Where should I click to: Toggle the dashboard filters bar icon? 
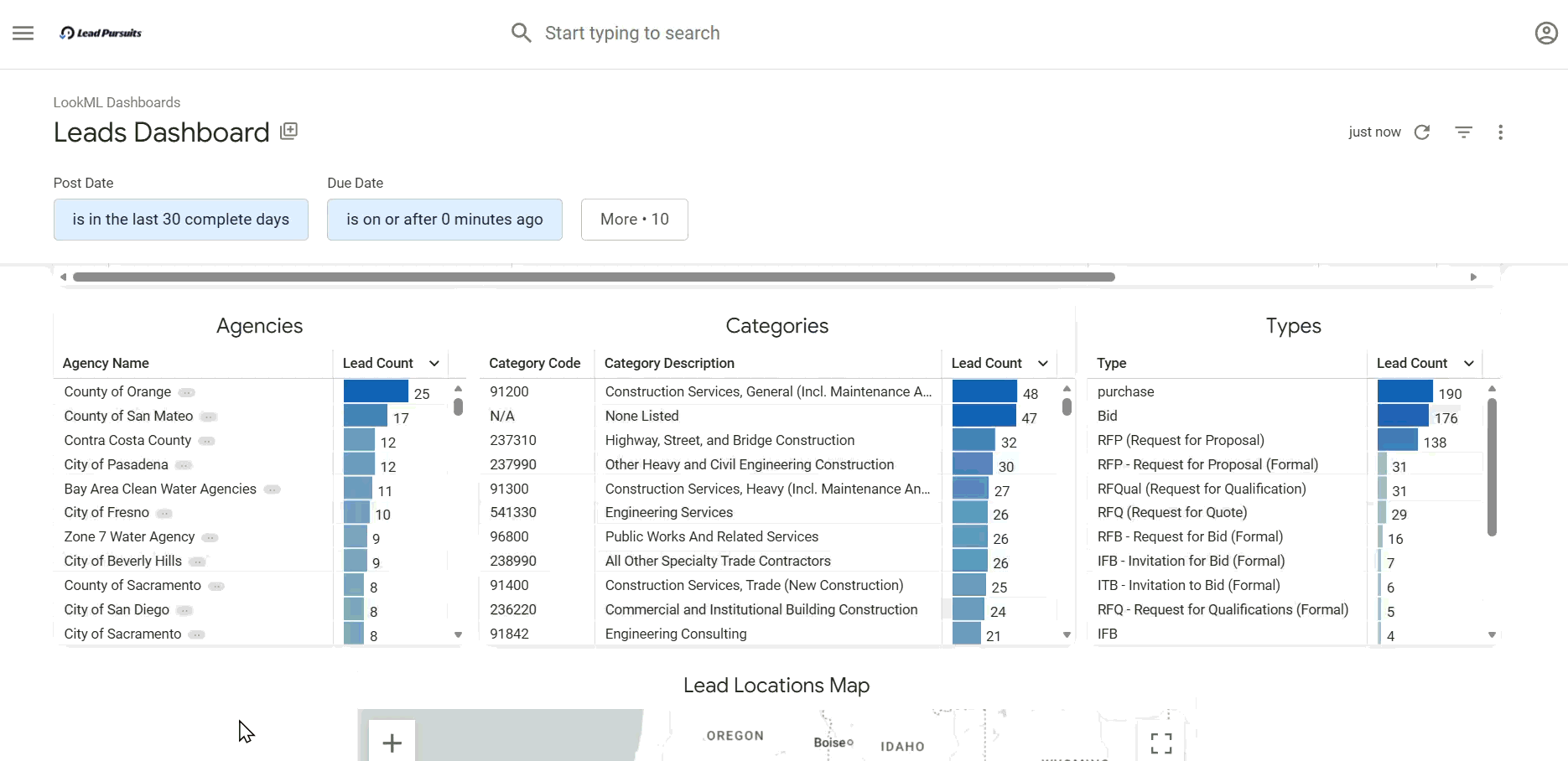[x=1464, y=132]
